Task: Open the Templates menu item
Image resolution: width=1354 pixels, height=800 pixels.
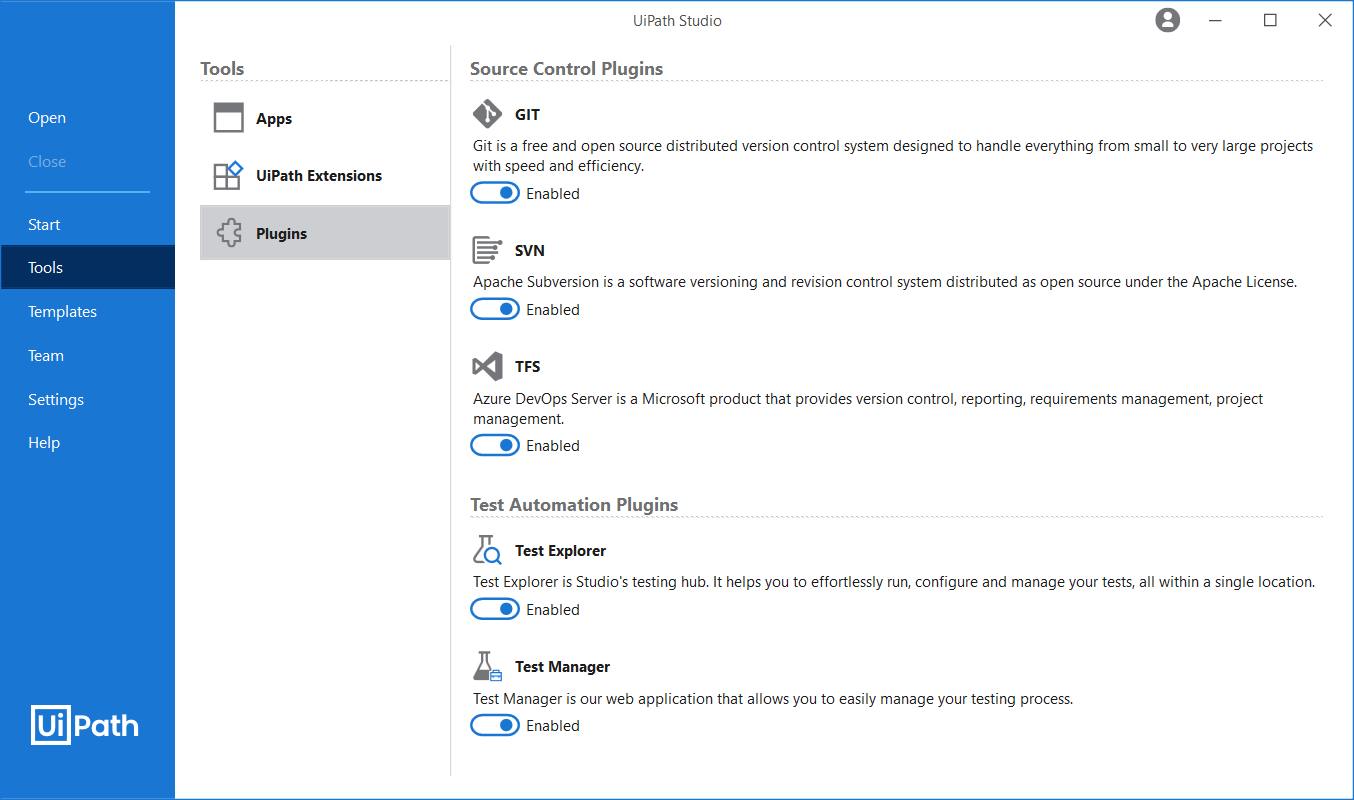Action: point(62,312)
